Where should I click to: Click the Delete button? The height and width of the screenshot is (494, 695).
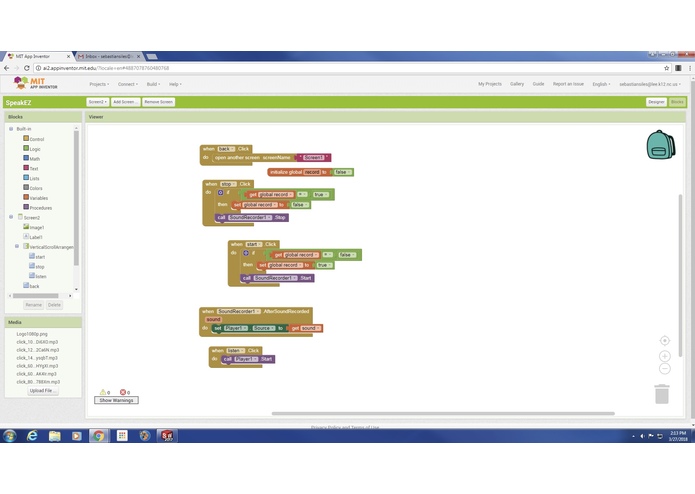click(x=54, y=305)
